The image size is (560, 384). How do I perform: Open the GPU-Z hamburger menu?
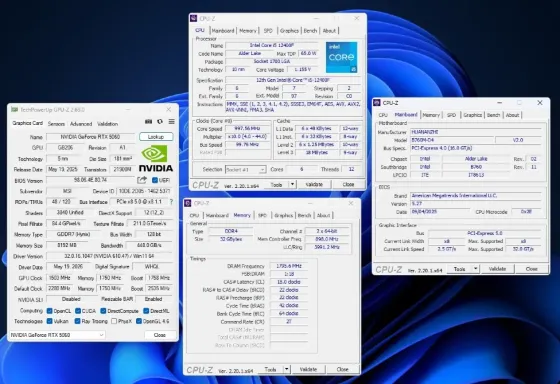(x=172, y=122)
